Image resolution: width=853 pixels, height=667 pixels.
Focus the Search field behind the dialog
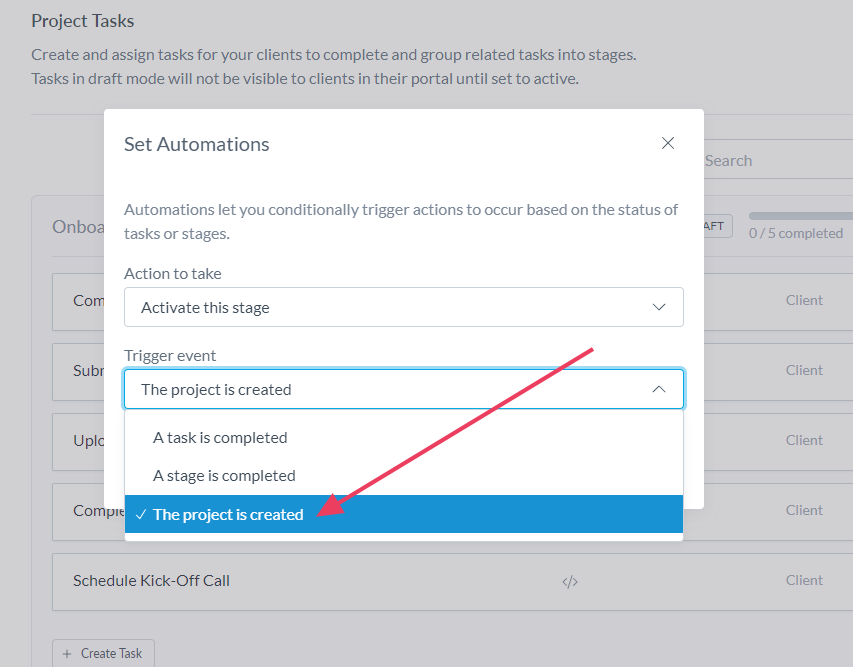point(770,160)
